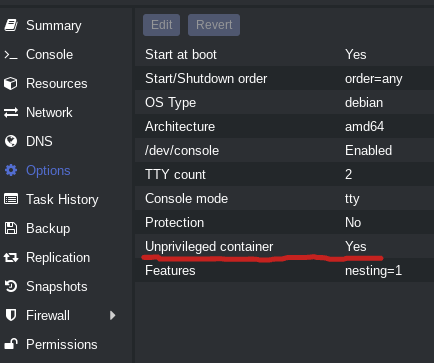Click the Revert button
The width and height of the screenshot is (434, 363).
pos(214,25)
